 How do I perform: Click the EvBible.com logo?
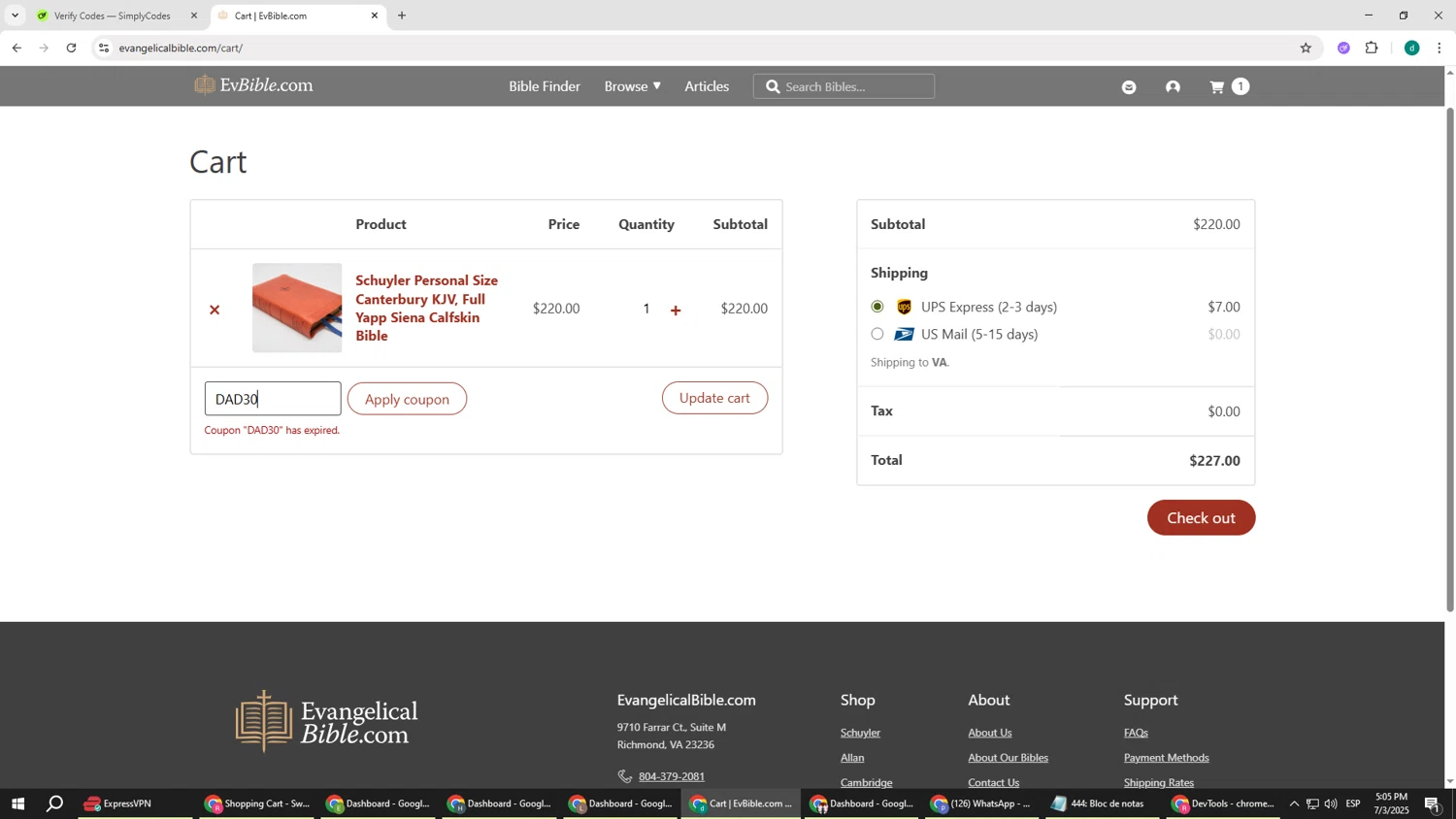(x=254, y=85)
